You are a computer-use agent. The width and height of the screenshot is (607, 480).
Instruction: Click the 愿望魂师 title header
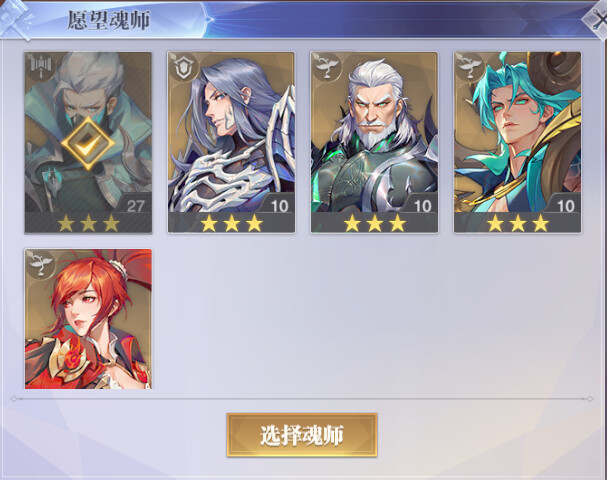click(109, 20)
